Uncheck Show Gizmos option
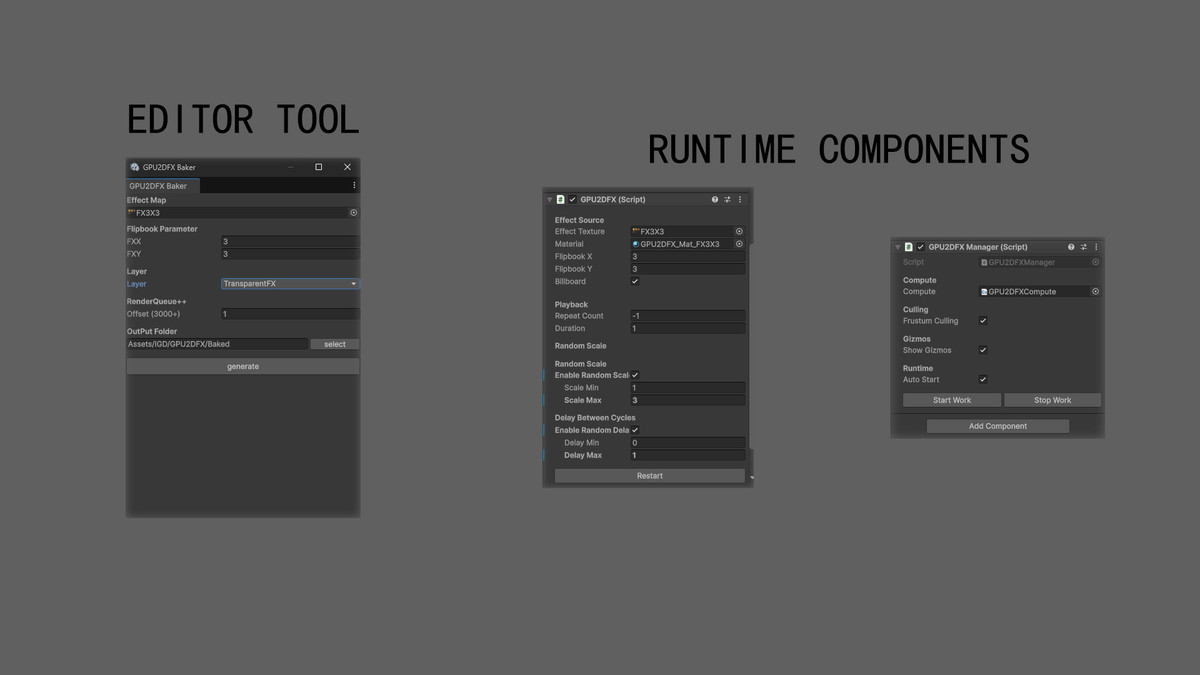The height and width of the screenshot is (675, 1200). 983,350
